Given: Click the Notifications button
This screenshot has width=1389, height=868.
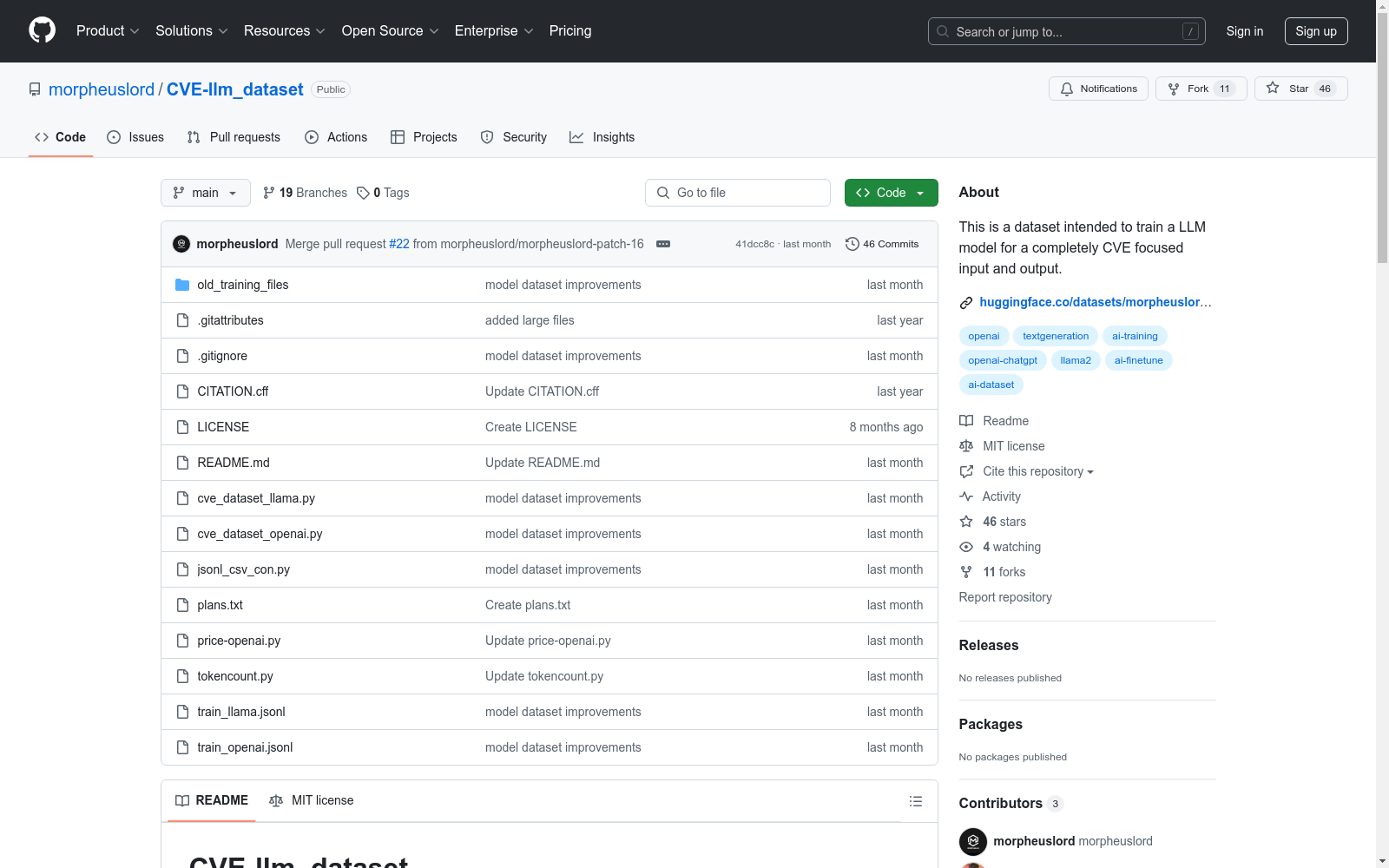Looking at the screenshot, I should (x=1099, y=89).
